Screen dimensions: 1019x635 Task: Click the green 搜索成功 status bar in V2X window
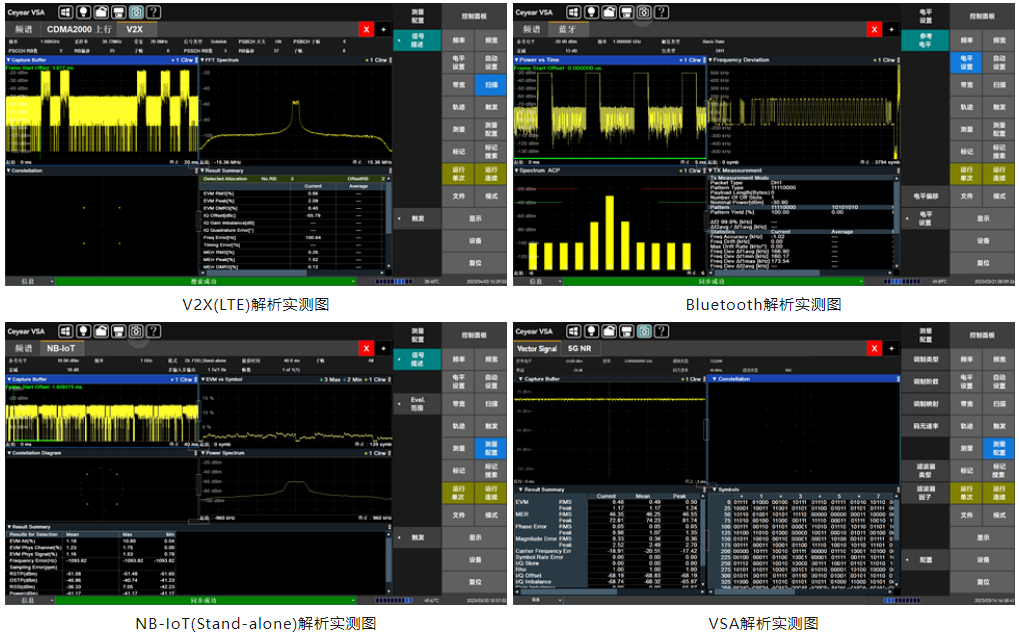[204, 282]
